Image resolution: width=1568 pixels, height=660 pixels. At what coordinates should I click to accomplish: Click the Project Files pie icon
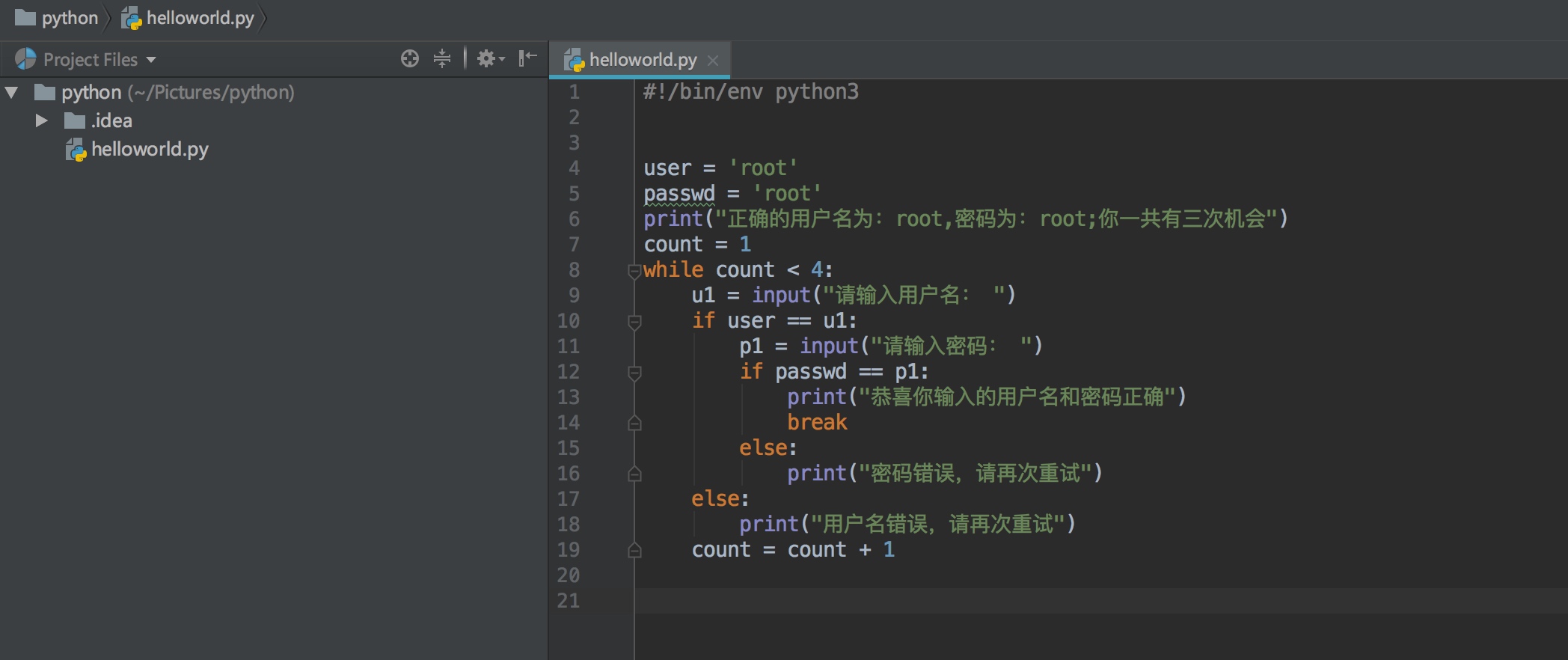(x=25, y=59)
